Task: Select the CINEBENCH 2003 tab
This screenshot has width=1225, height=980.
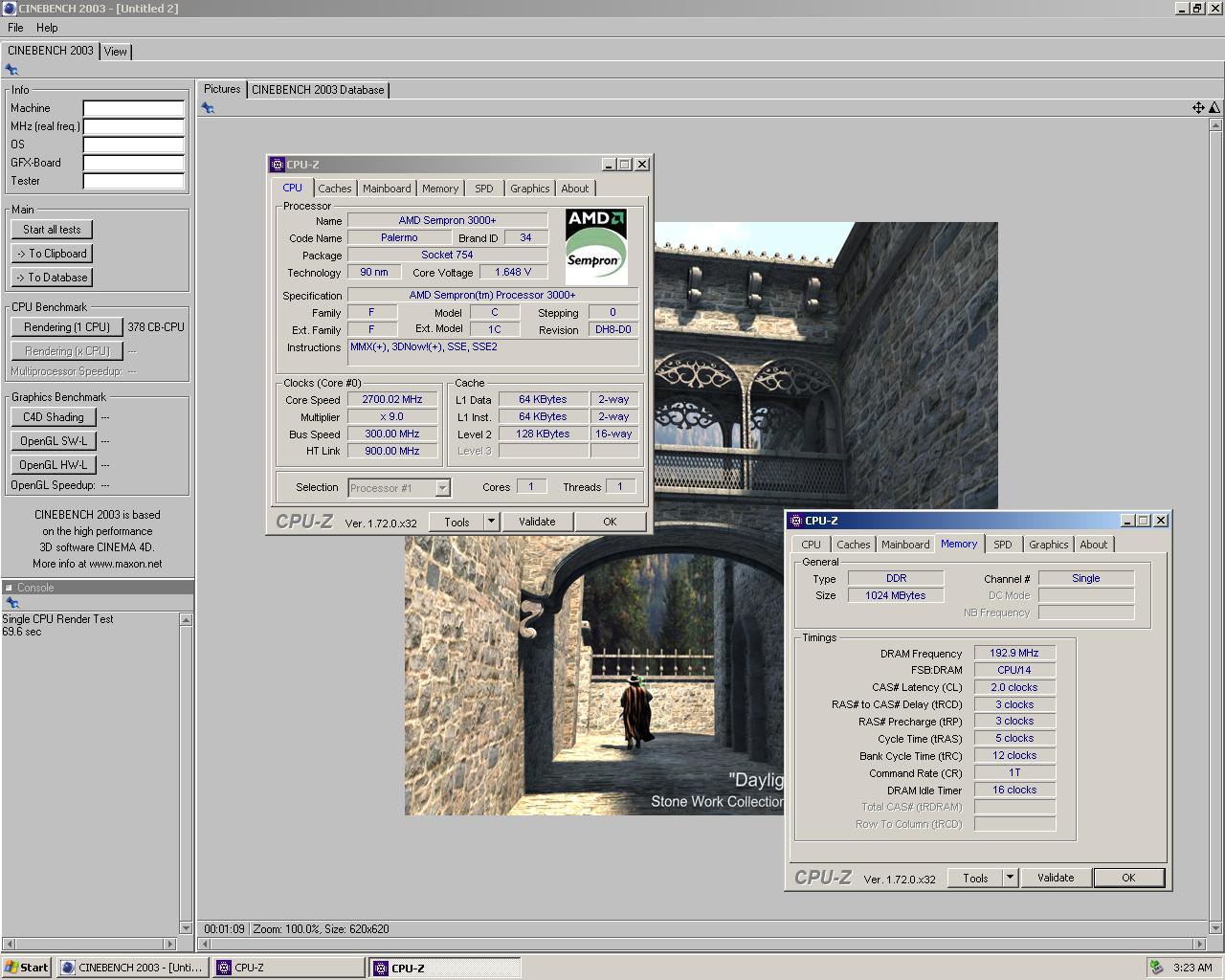Action: [x=51, y=51]
